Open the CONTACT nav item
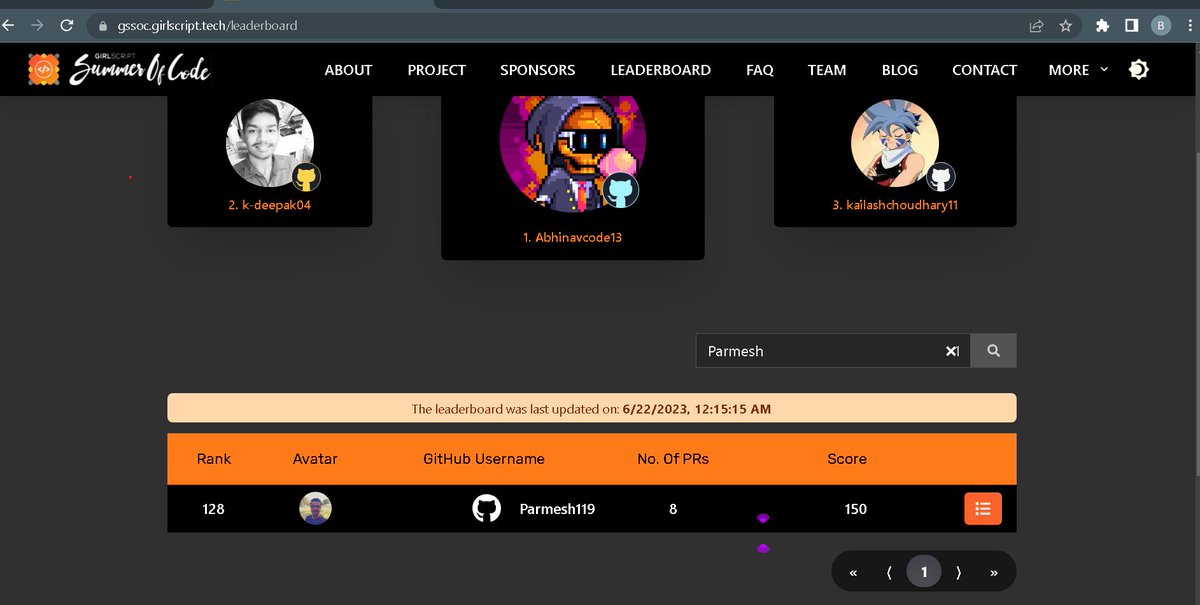This screenshot has width=1200, height=605. [x=985, y=70]
